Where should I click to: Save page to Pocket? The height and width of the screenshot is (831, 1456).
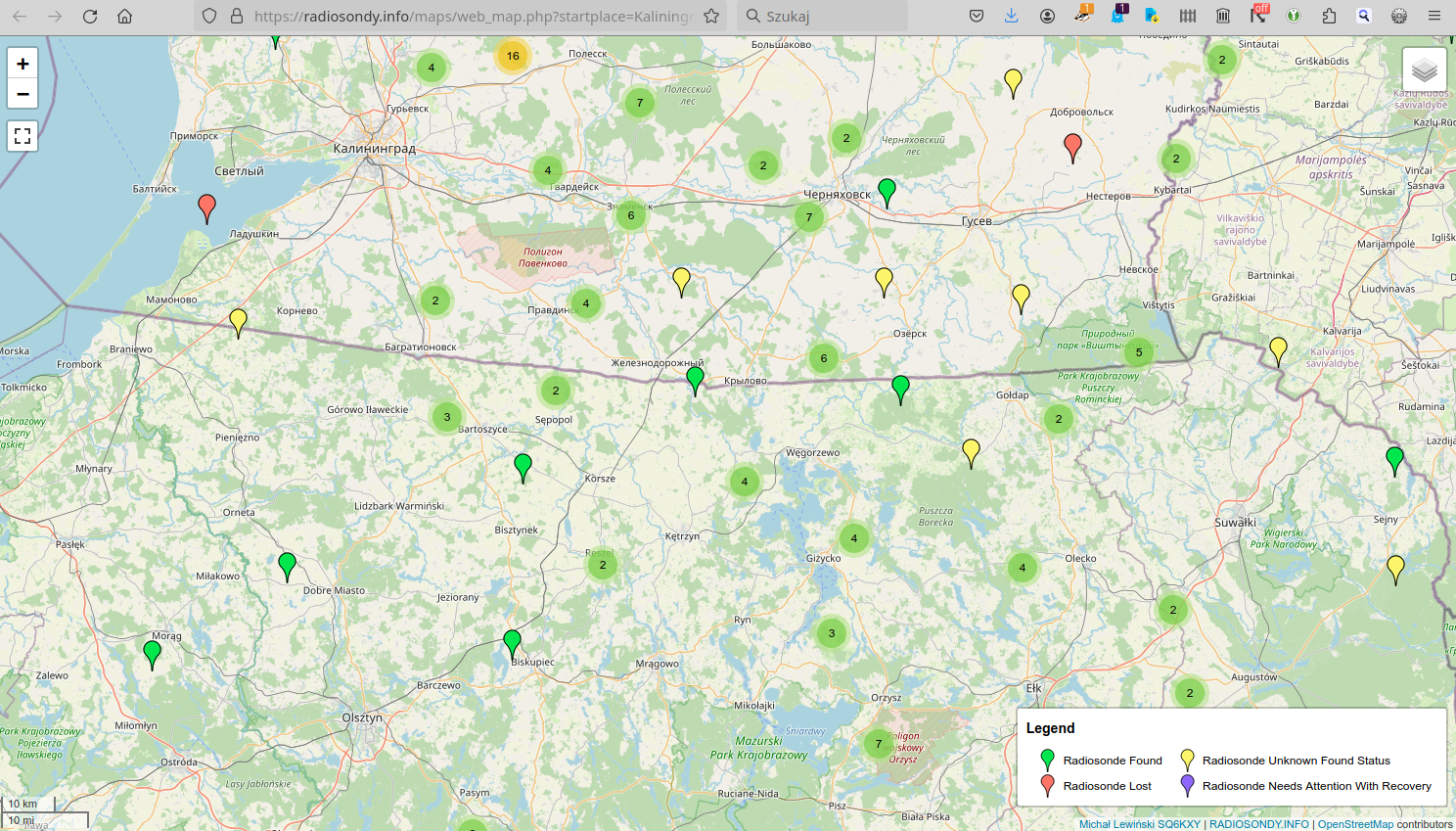coord(976,17)
